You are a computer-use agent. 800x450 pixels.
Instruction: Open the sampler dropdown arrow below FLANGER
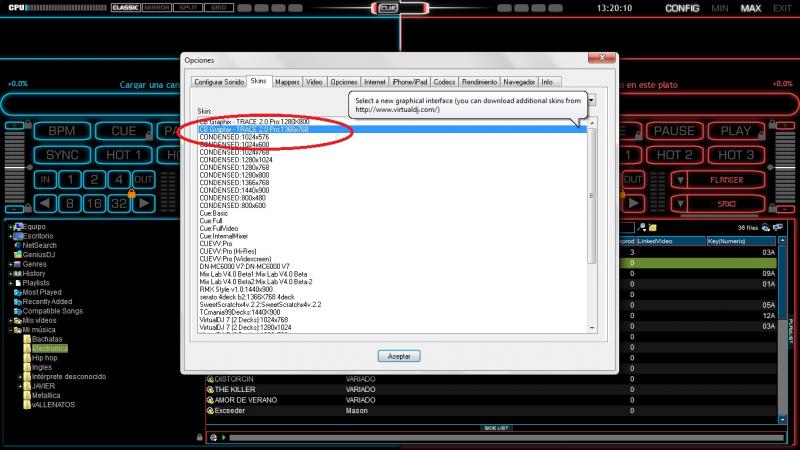[x=680, y=204]
